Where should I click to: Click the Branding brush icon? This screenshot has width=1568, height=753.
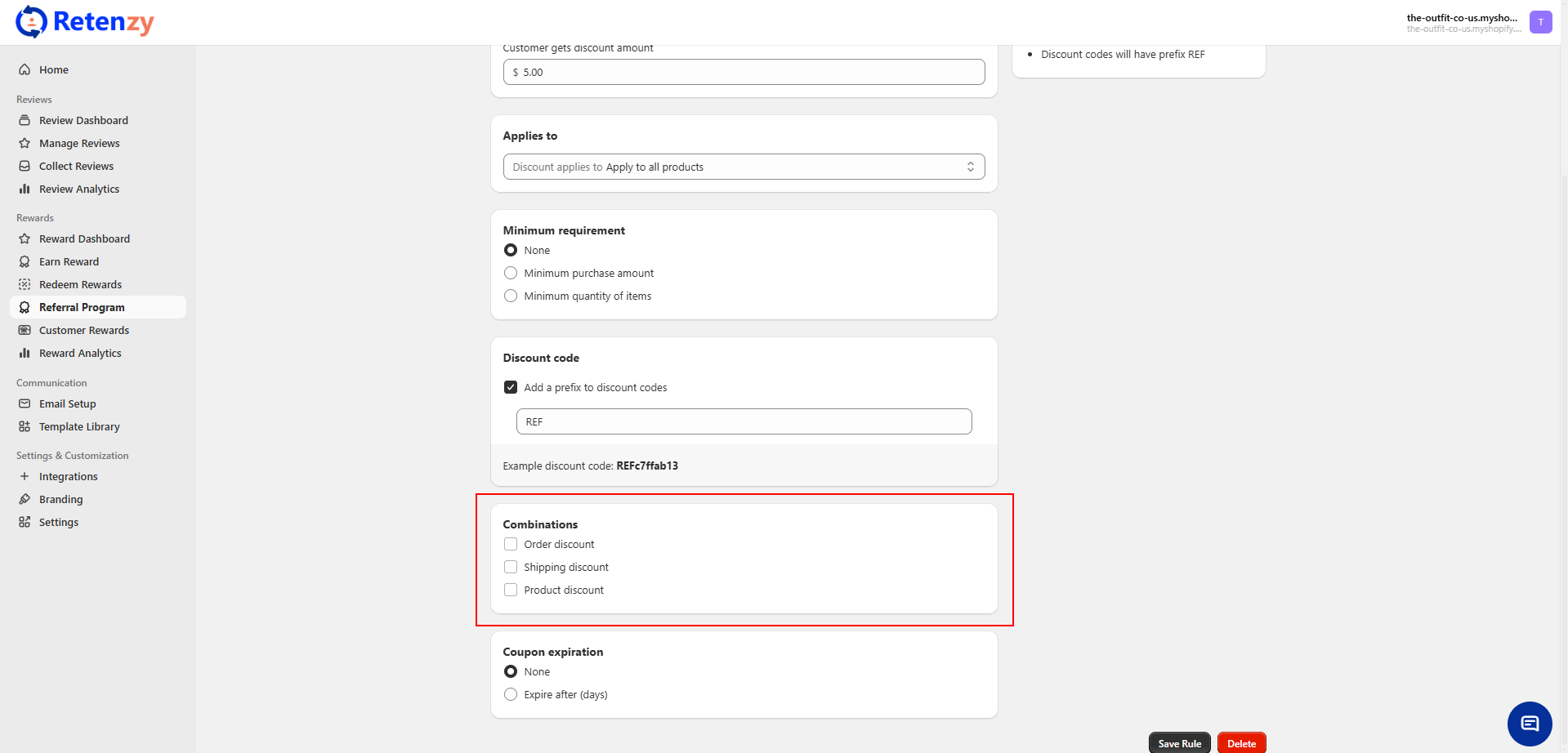click(x=25, y=500)
